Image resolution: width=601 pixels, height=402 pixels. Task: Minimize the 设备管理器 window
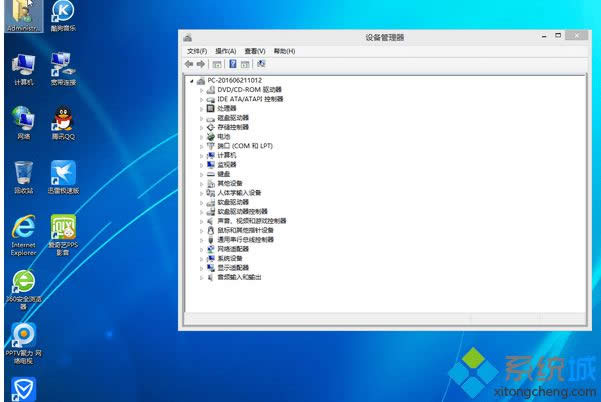tap(544, 36)
